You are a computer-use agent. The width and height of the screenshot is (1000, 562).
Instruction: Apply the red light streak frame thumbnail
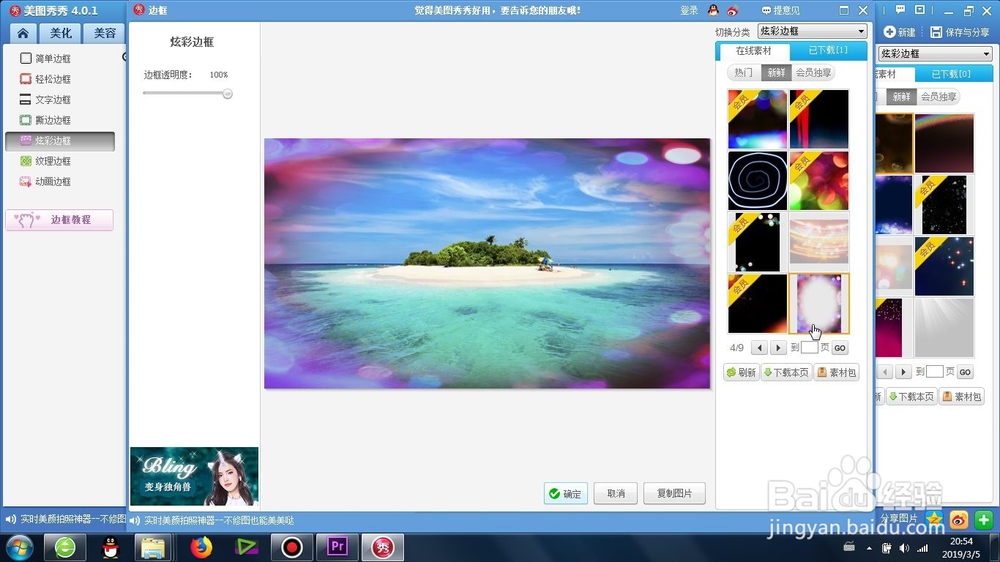pyautogui.click(x=819, y=119)
